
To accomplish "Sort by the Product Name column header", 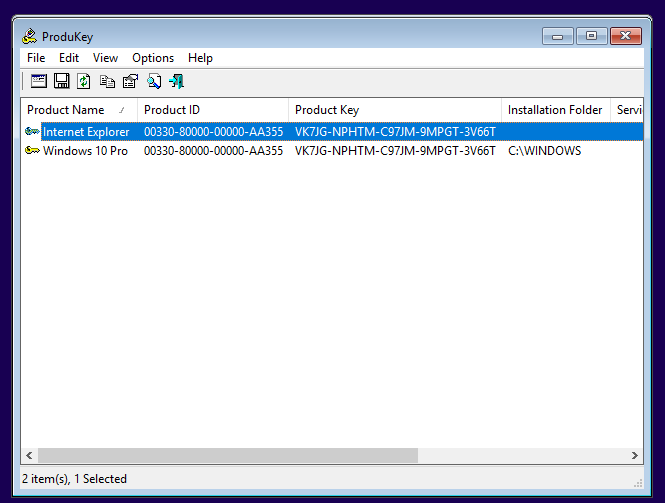I will [x=79, y=110].
